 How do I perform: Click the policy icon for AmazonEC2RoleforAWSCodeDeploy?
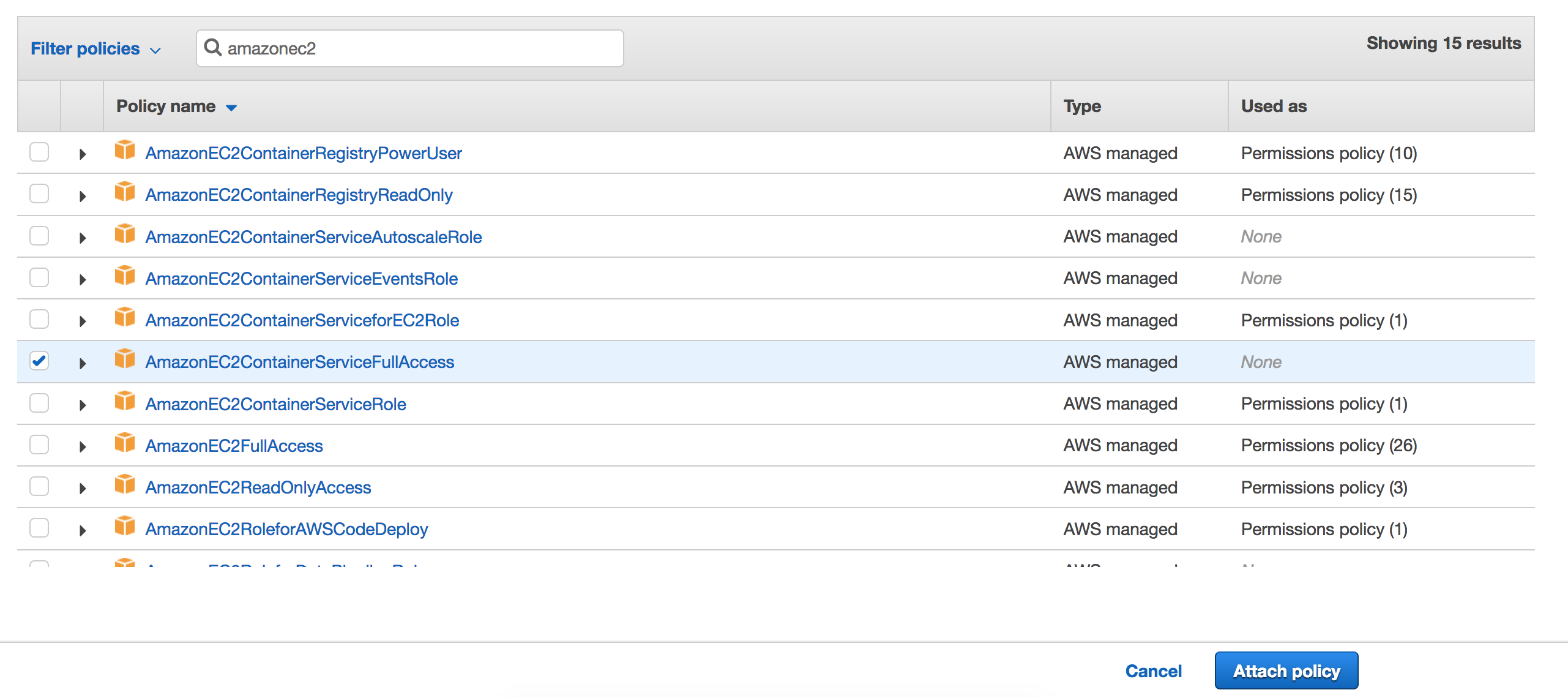(x=125, y=526)
